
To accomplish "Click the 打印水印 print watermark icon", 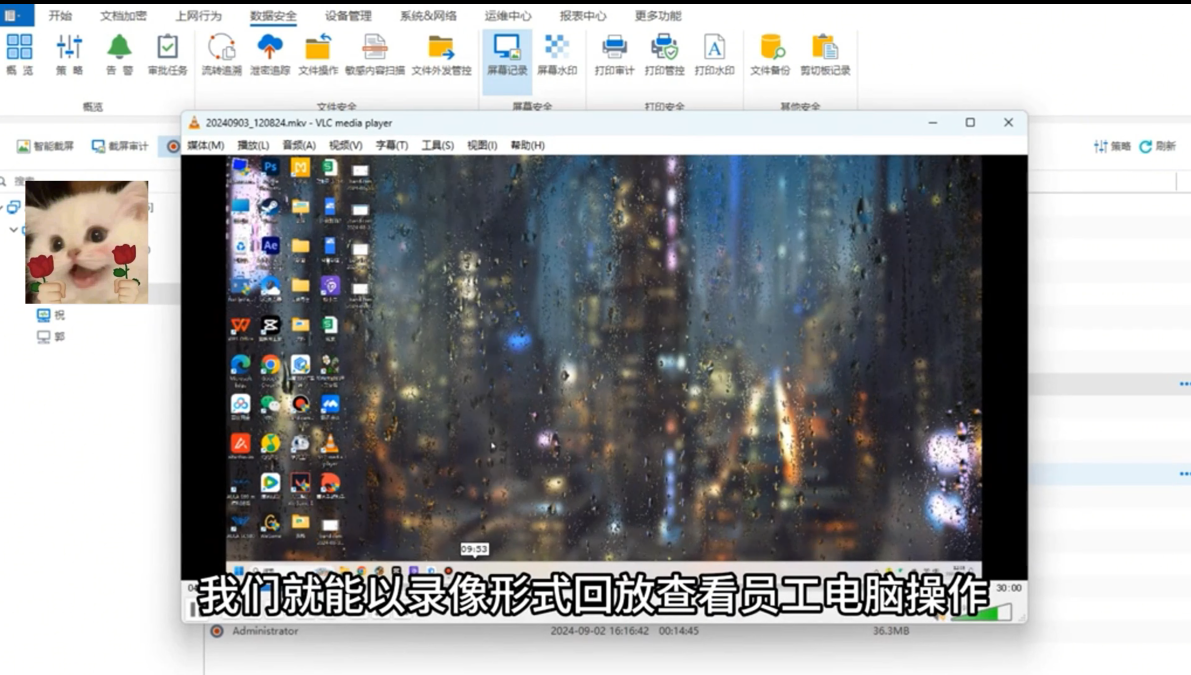I will (714, 55).
